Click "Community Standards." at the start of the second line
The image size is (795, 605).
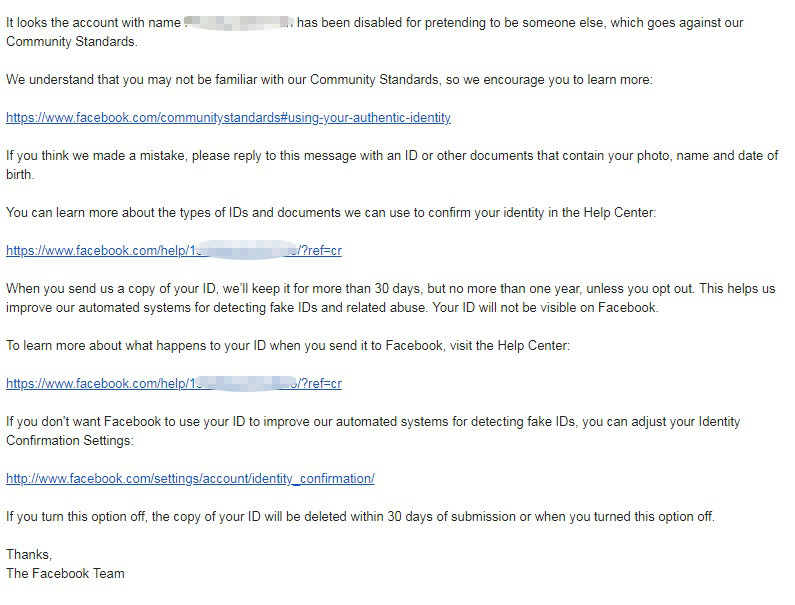(72, 41)
